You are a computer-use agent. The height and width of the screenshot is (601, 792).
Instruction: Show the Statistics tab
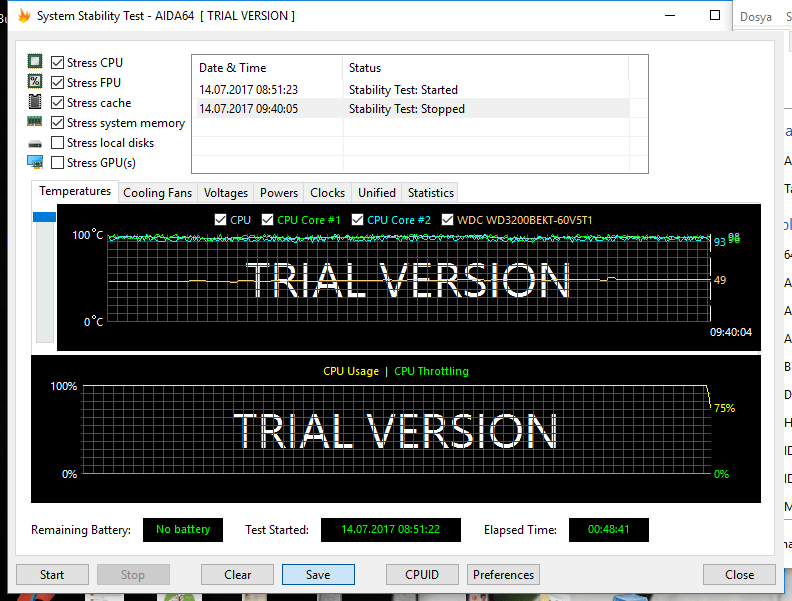(x=431, y=193)
